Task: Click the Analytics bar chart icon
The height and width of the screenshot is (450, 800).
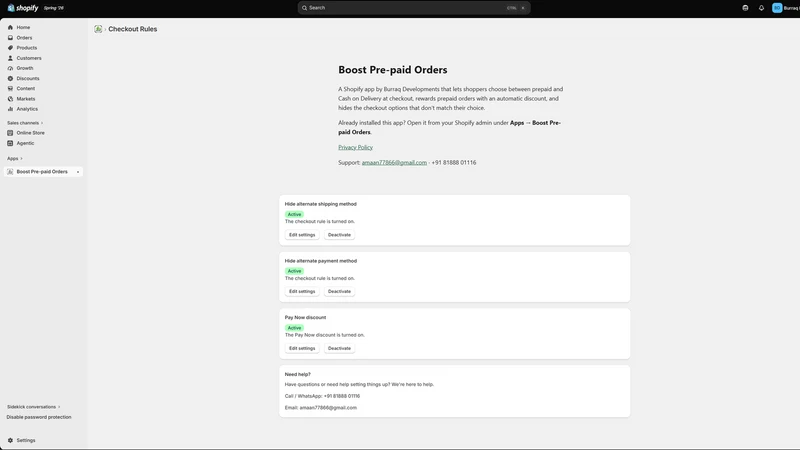Action: (10, 109)
